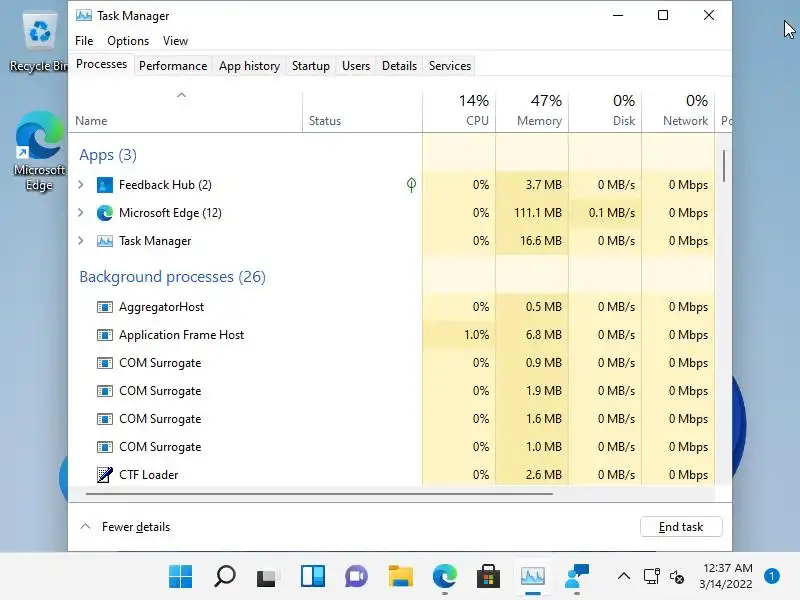Click the green leaf status icon on Feedback Hub
Screen dimensions: 800x600
pos(411,185)
